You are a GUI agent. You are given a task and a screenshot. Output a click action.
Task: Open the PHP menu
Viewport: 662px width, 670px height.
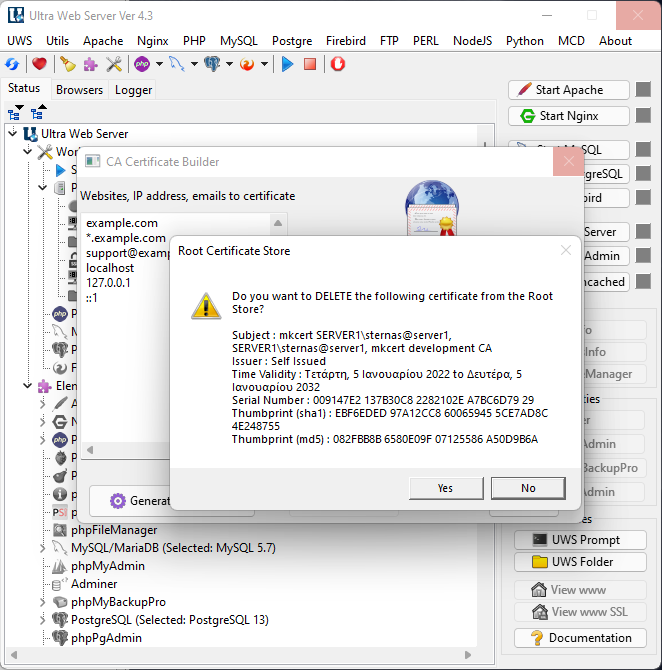[x=194, y=41]
